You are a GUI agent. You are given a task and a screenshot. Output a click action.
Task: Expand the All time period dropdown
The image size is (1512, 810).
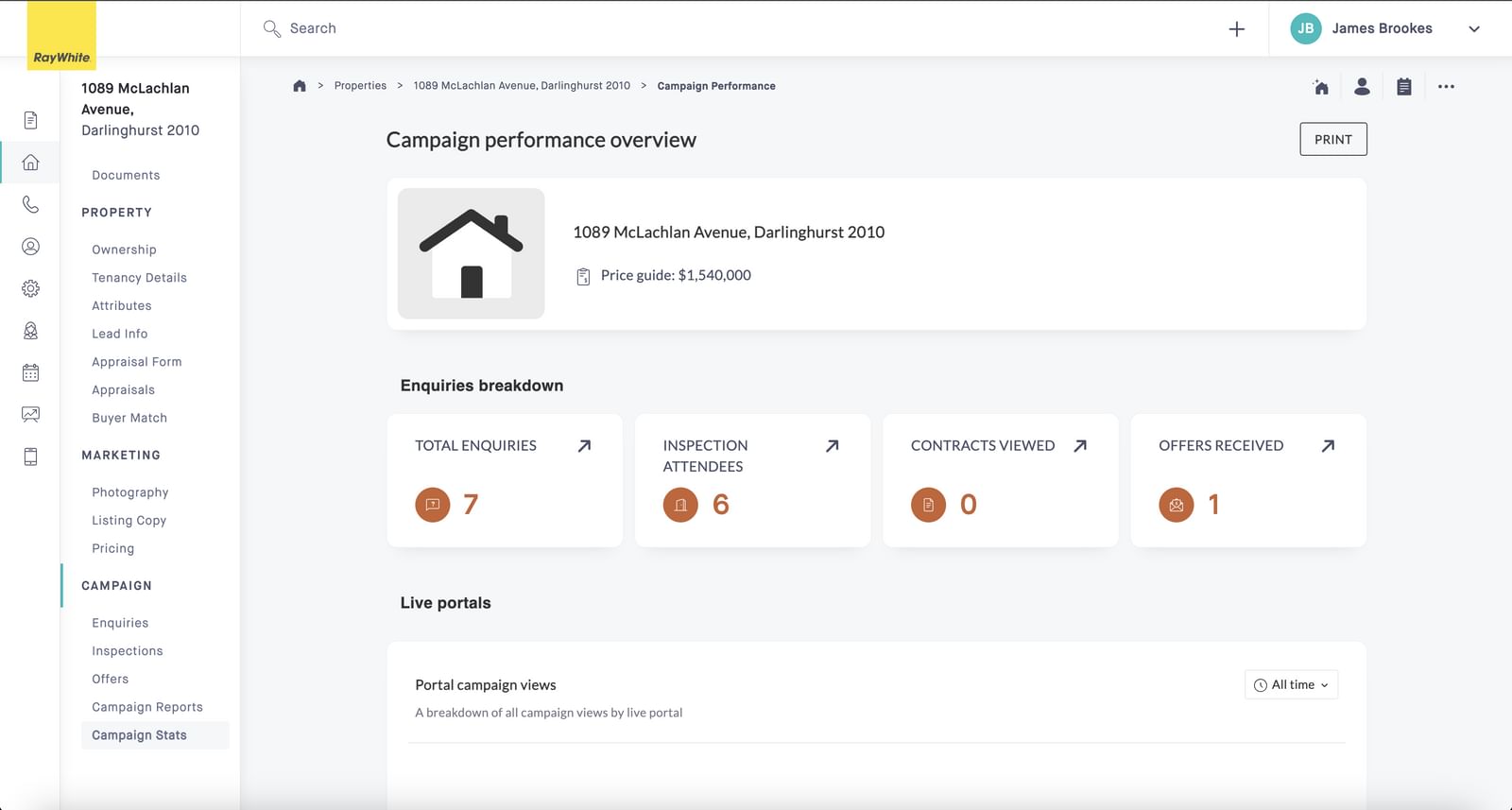1291,685
